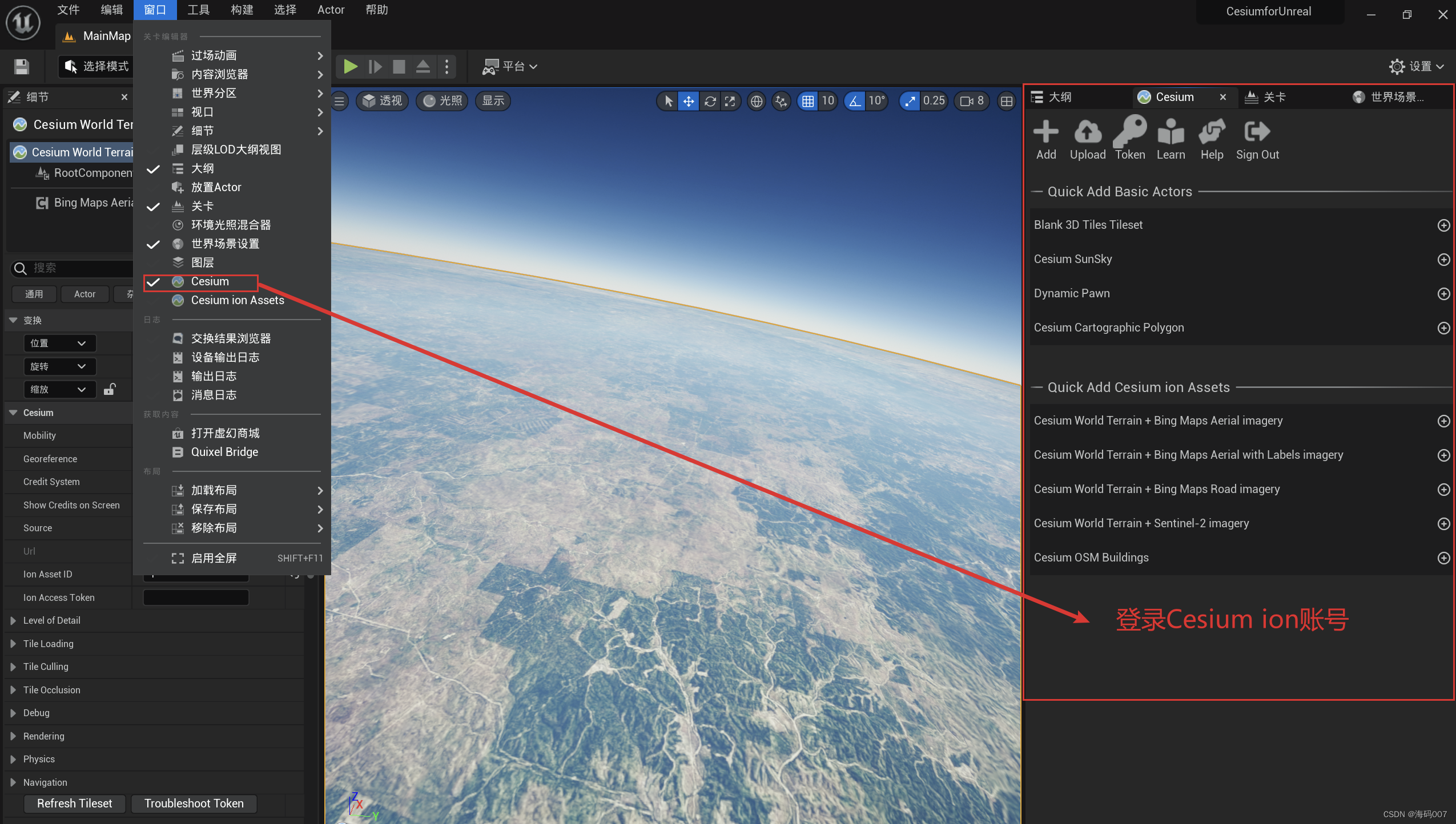Image resolution: width=1456 pixels, height=824 pixels.
Task: Add Cesium SunSky with its plus icon
Action: 1443,260
